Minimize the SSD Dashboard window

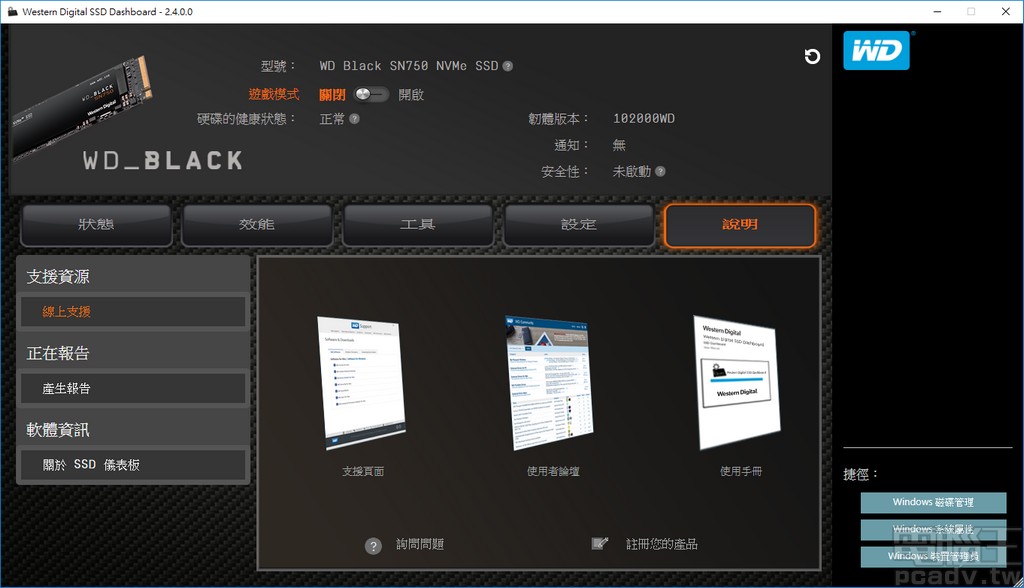click(x=937, y=12)
